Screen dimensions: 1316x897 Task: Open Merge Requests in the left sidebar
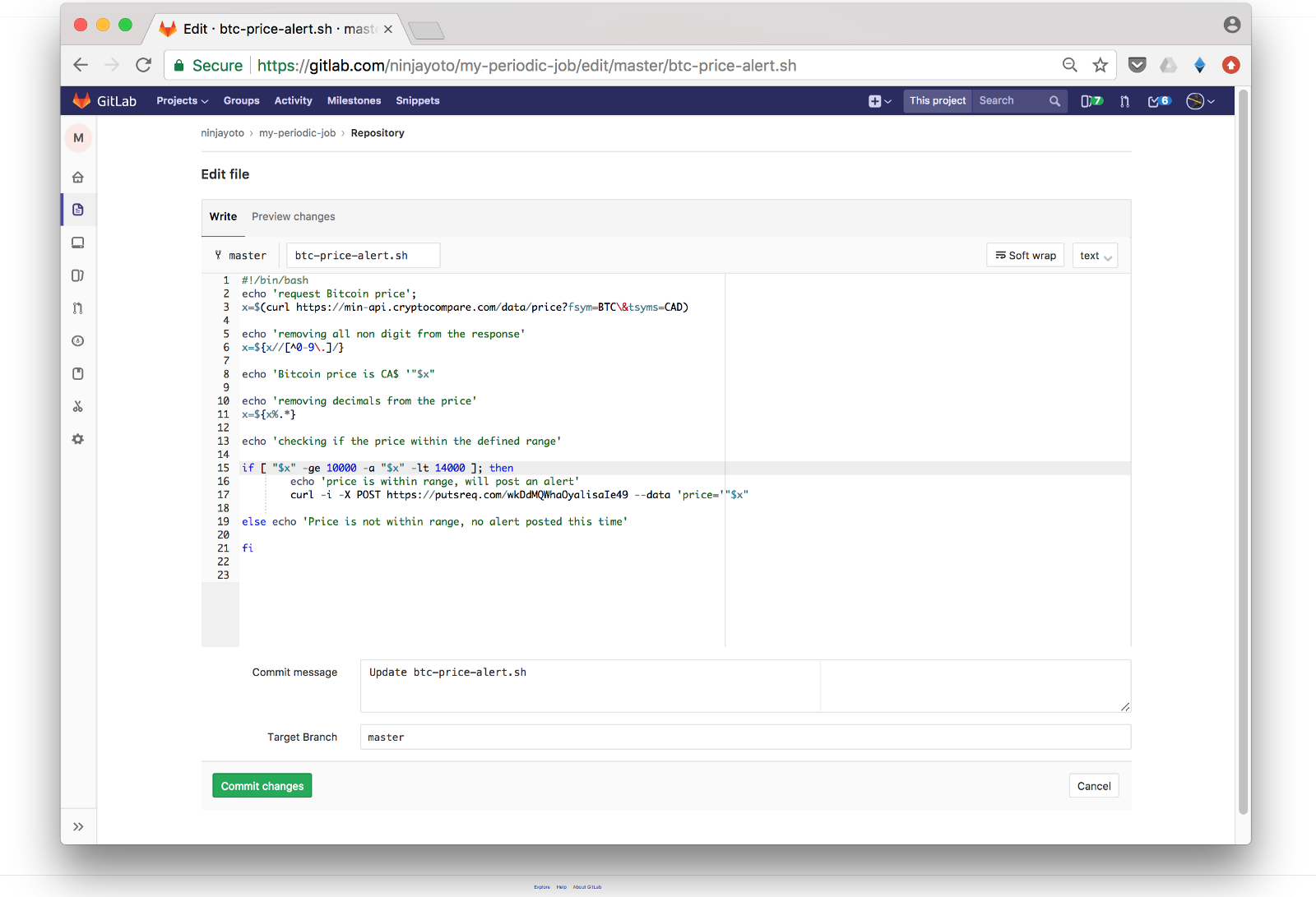pyautogui.click(x=78, y=308)
